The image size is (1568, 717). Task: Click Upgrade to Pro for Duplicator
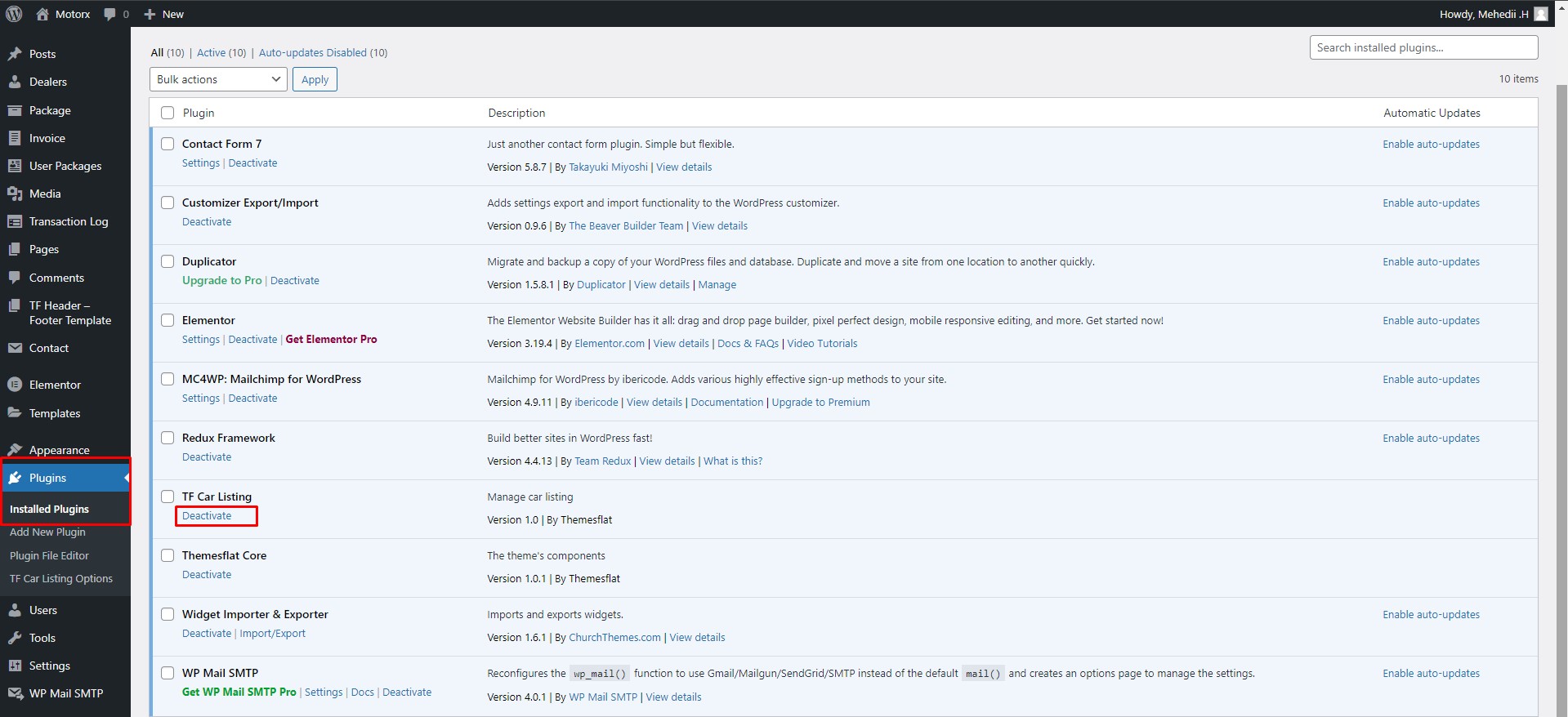click(x=222, y=280)
